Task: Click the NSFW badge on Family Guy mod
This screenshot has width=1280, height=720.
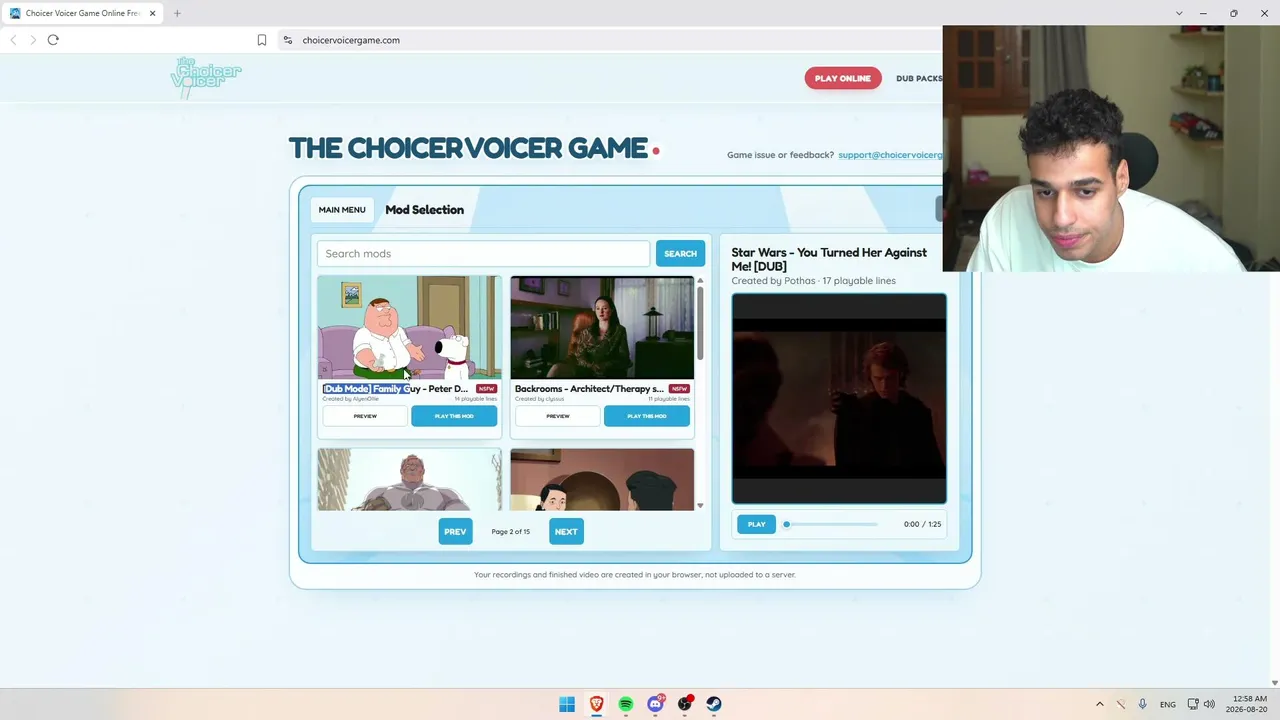Action: click(486, 389)
